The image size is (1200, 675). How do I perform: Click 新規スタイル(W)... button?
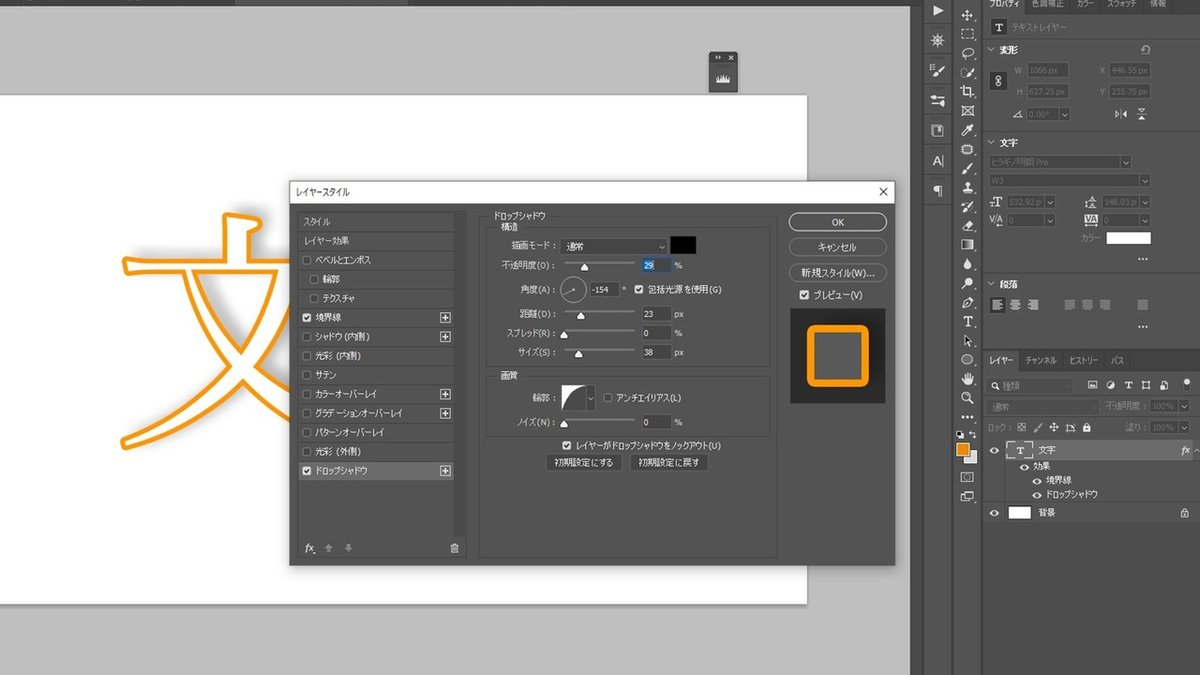click(x=837, y=272)
